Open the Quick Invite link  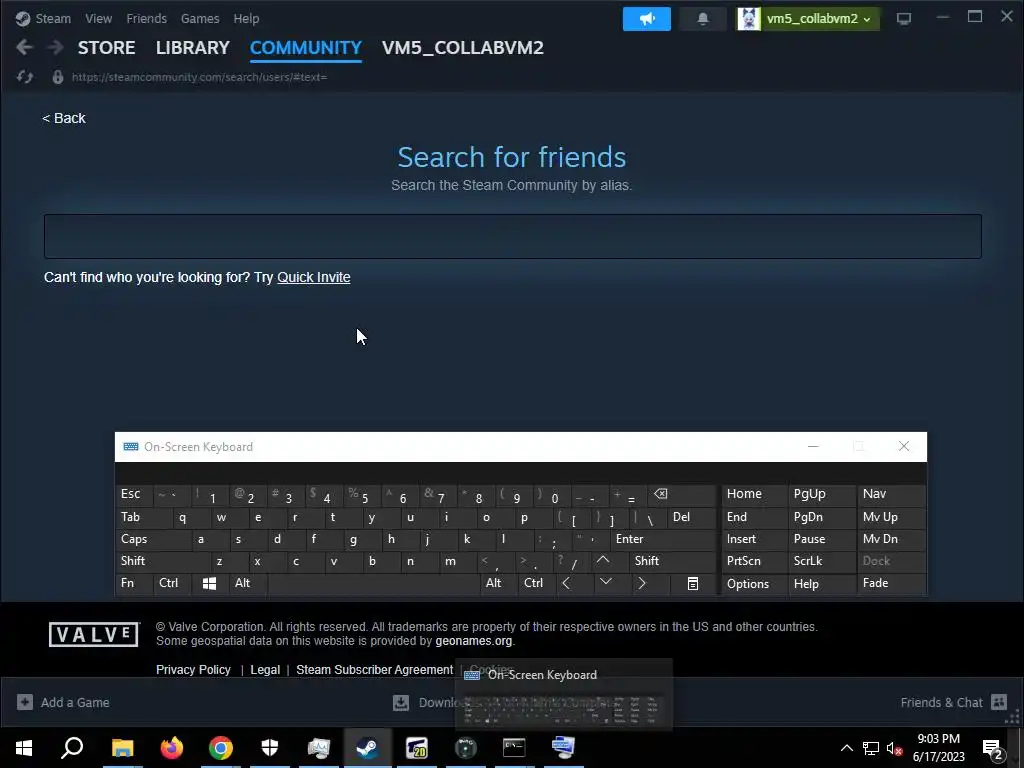[x=313, y=277]
